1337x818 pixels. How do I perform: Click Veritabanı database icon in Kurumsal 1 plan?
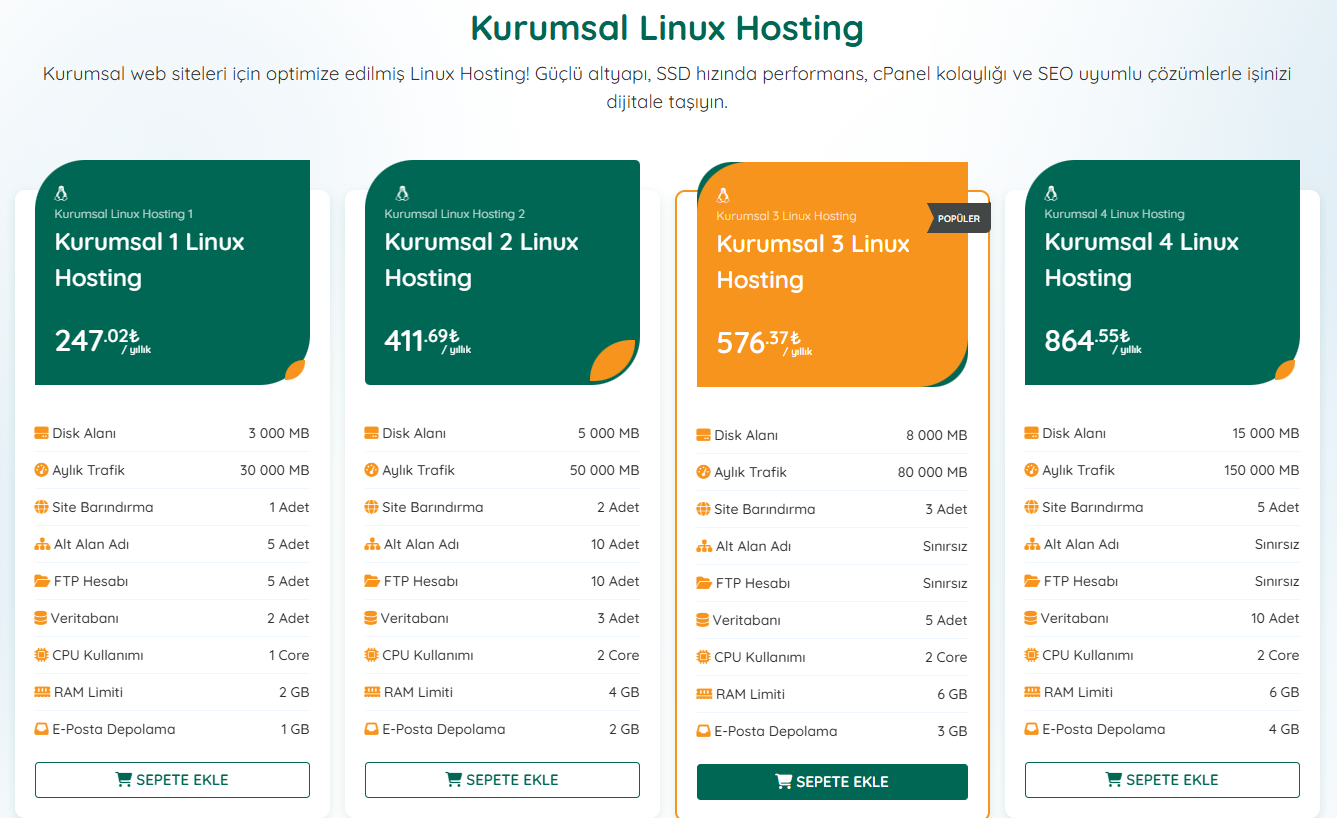pyautogui.click(x=40, y=618)
